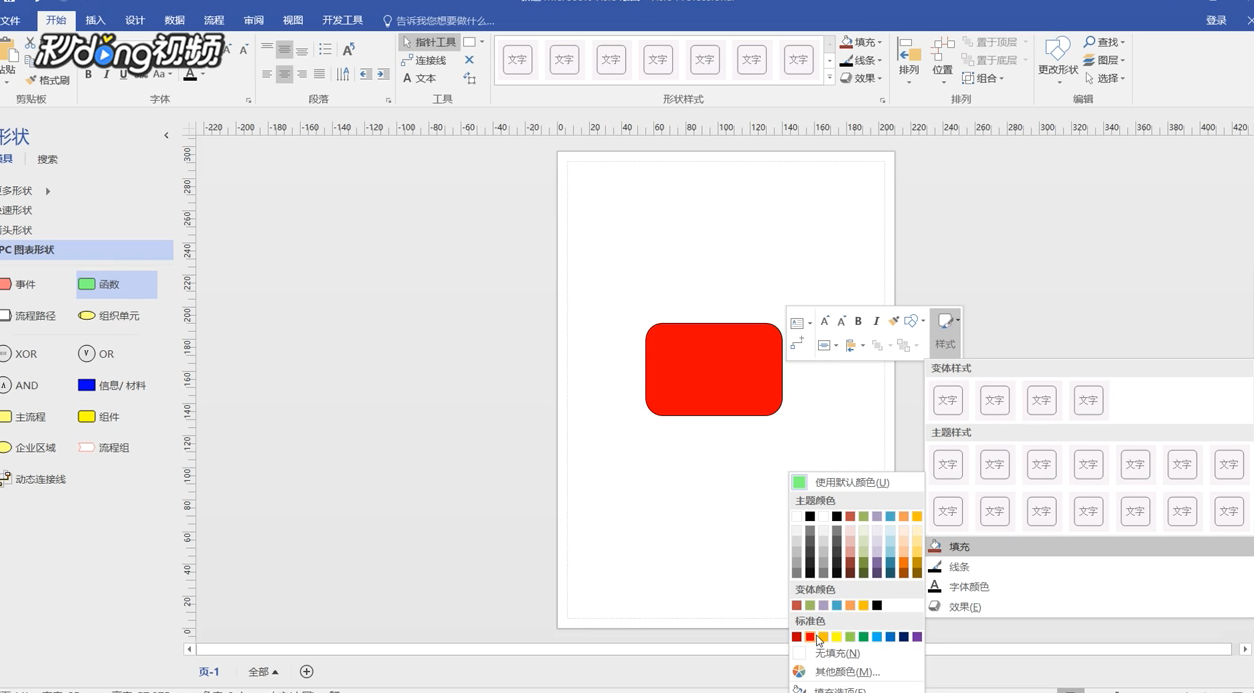
Task: Select the Pointer tool (指针工具)
Action: point(429,42)
